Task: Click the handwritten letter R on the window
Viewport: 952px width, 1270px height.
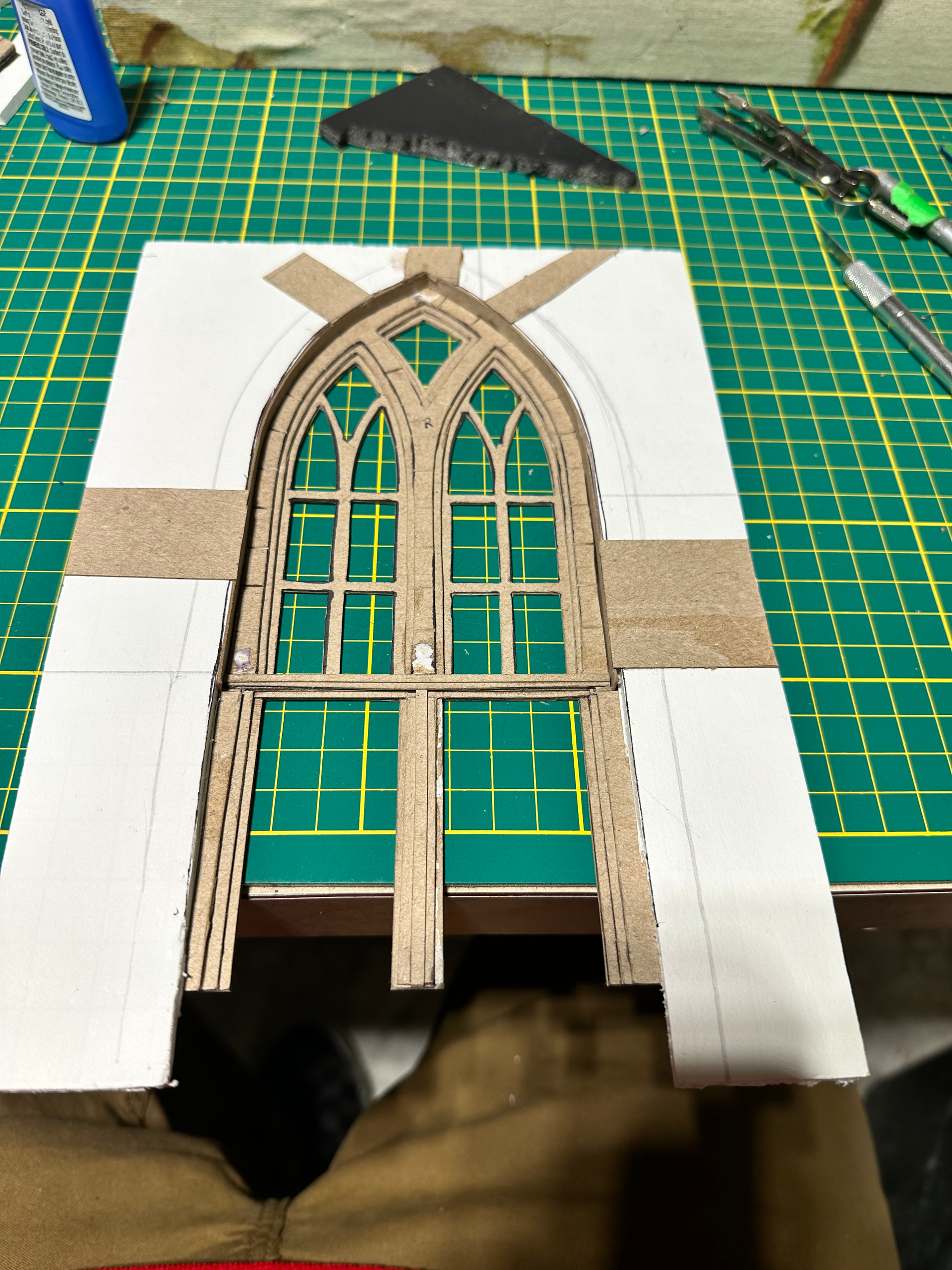Action: pyautogui.click(x=427, y=424)
